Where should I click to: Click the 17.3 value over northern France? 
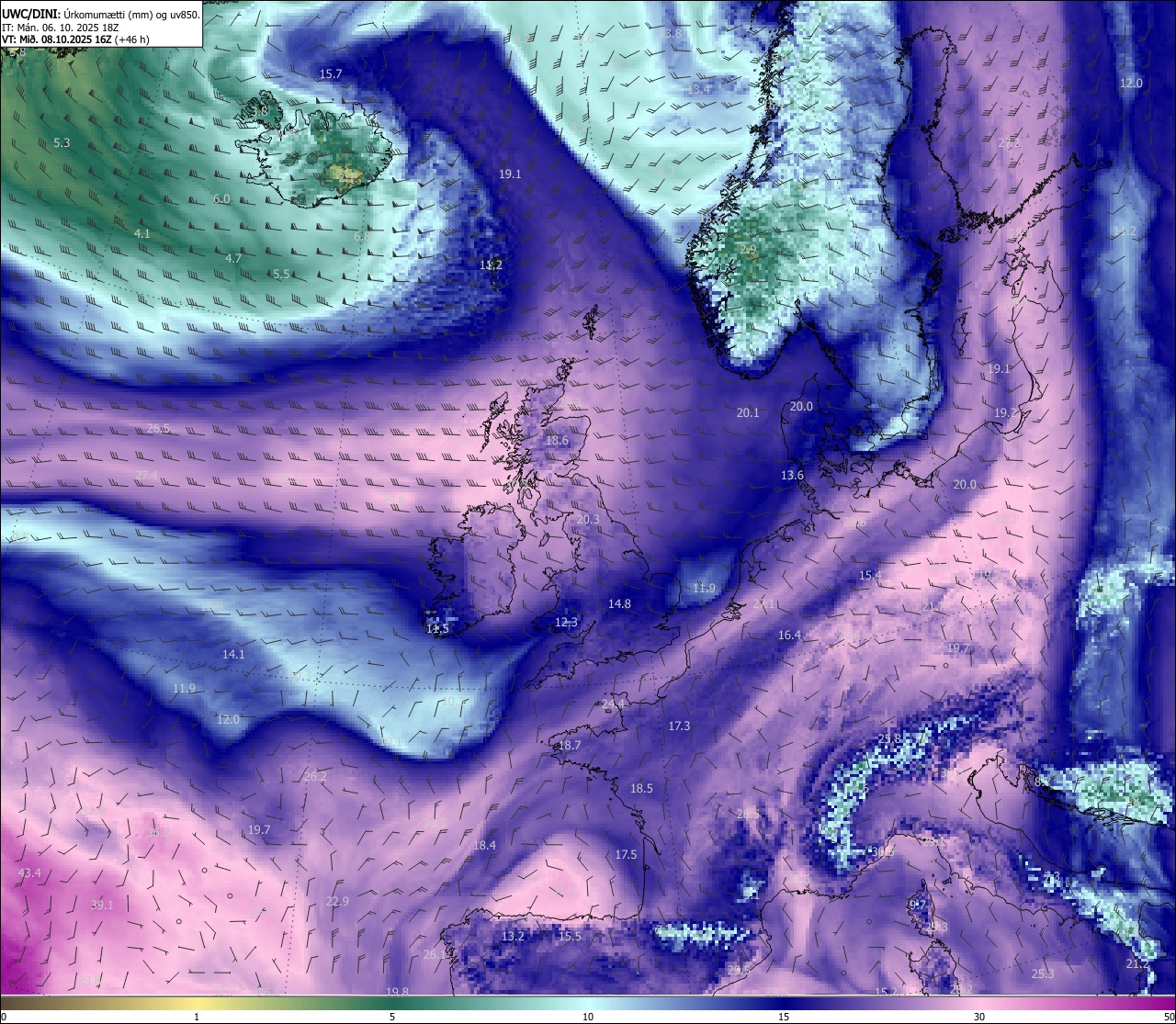679,726
